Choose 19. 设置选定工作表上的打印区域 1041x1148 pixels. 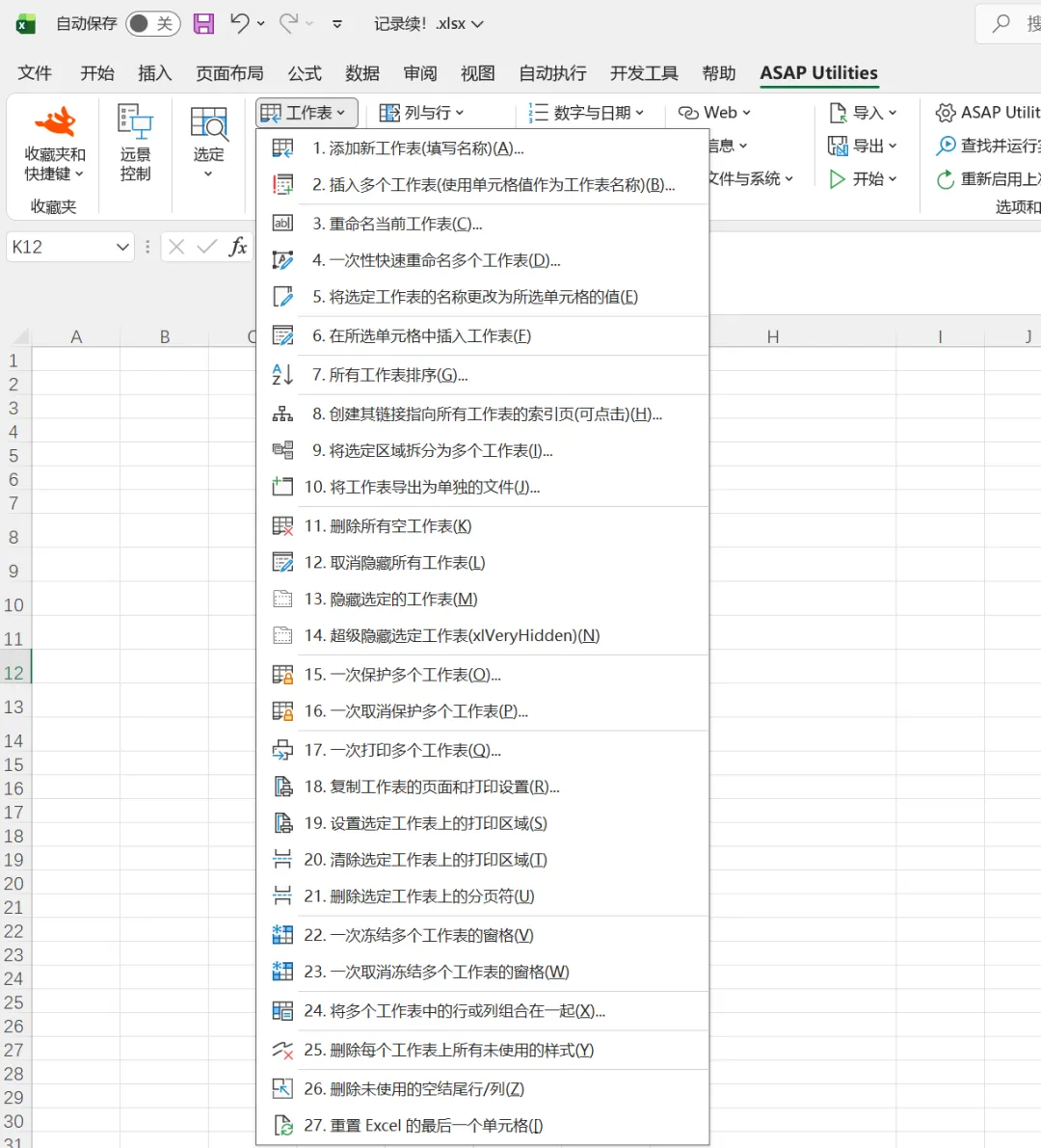tap(483, 823)
